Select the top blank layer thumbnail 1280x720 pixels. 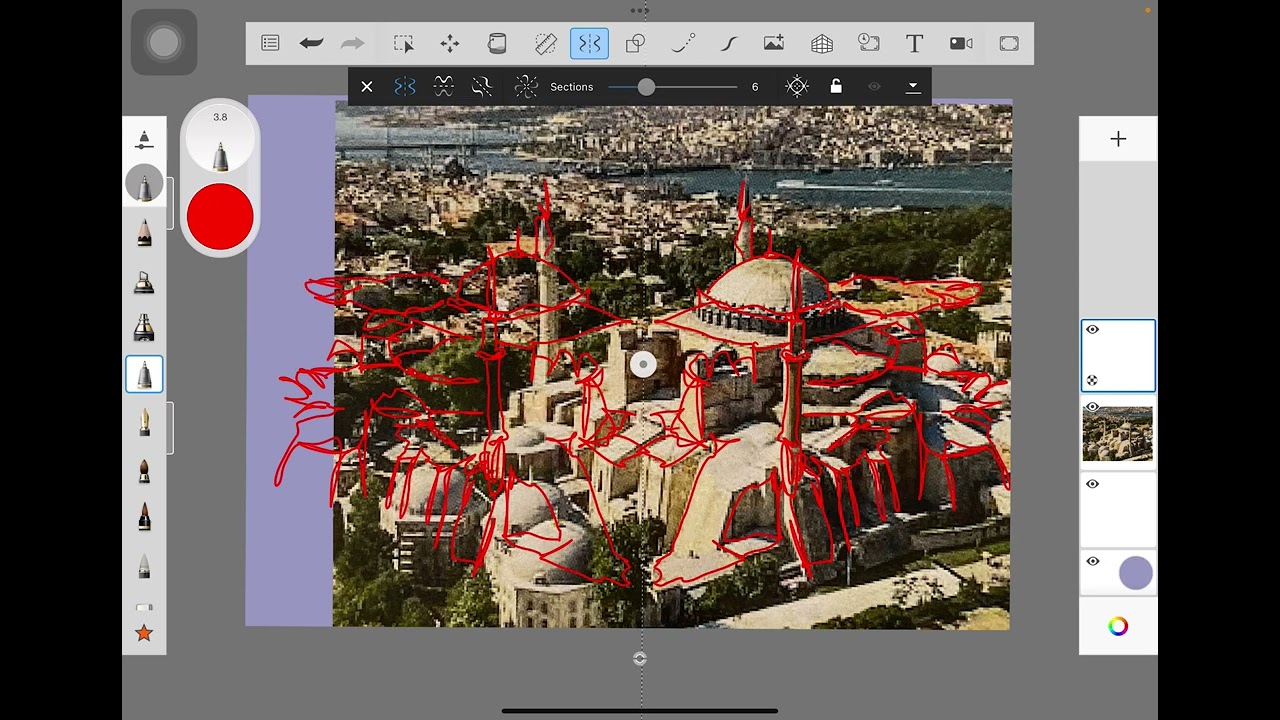(x=1118, y=355)
